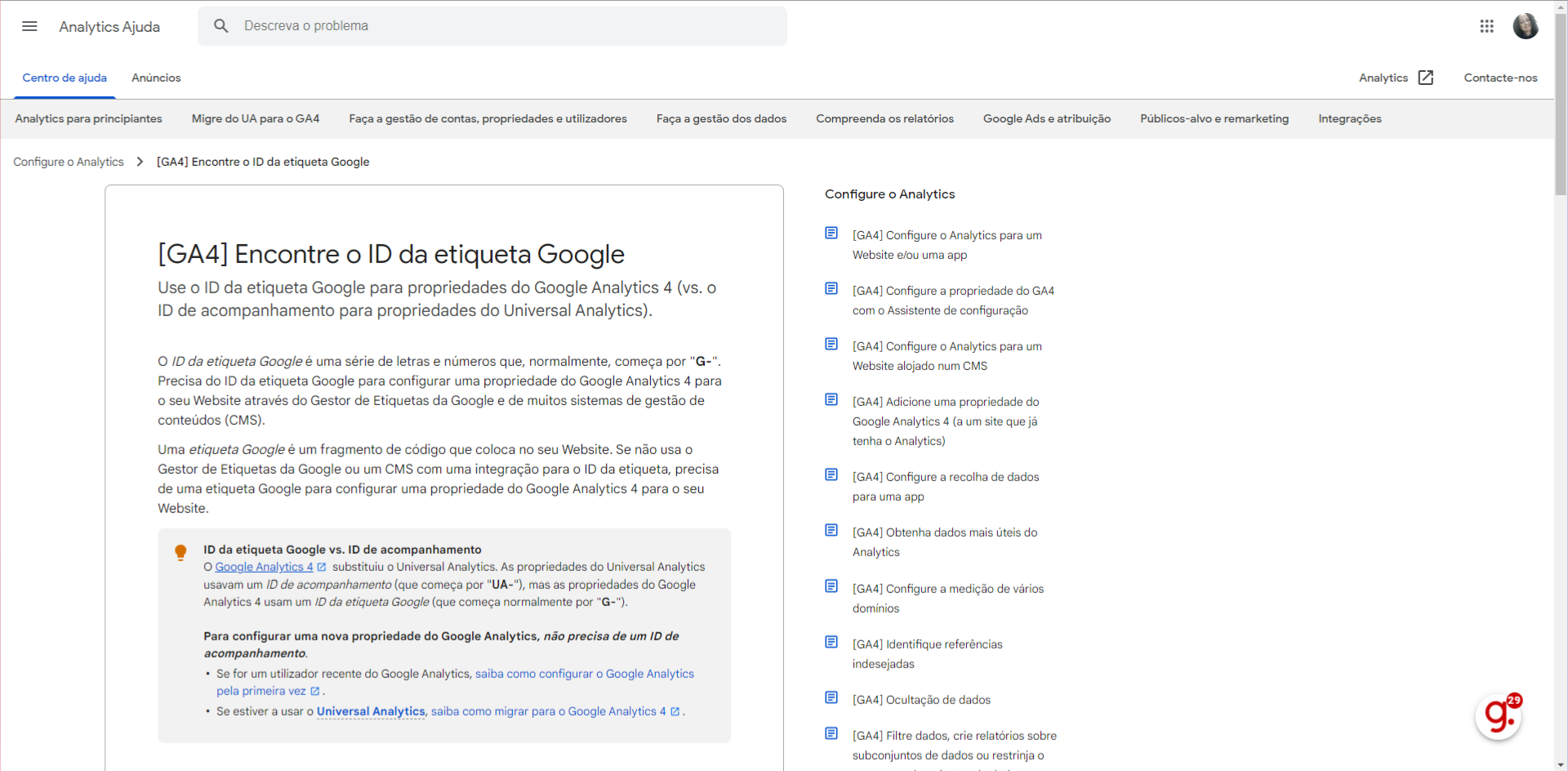The image size is (1568, 771).
Task: Open Identifique referências indesejadas article
Action: [x=928, y=654]
